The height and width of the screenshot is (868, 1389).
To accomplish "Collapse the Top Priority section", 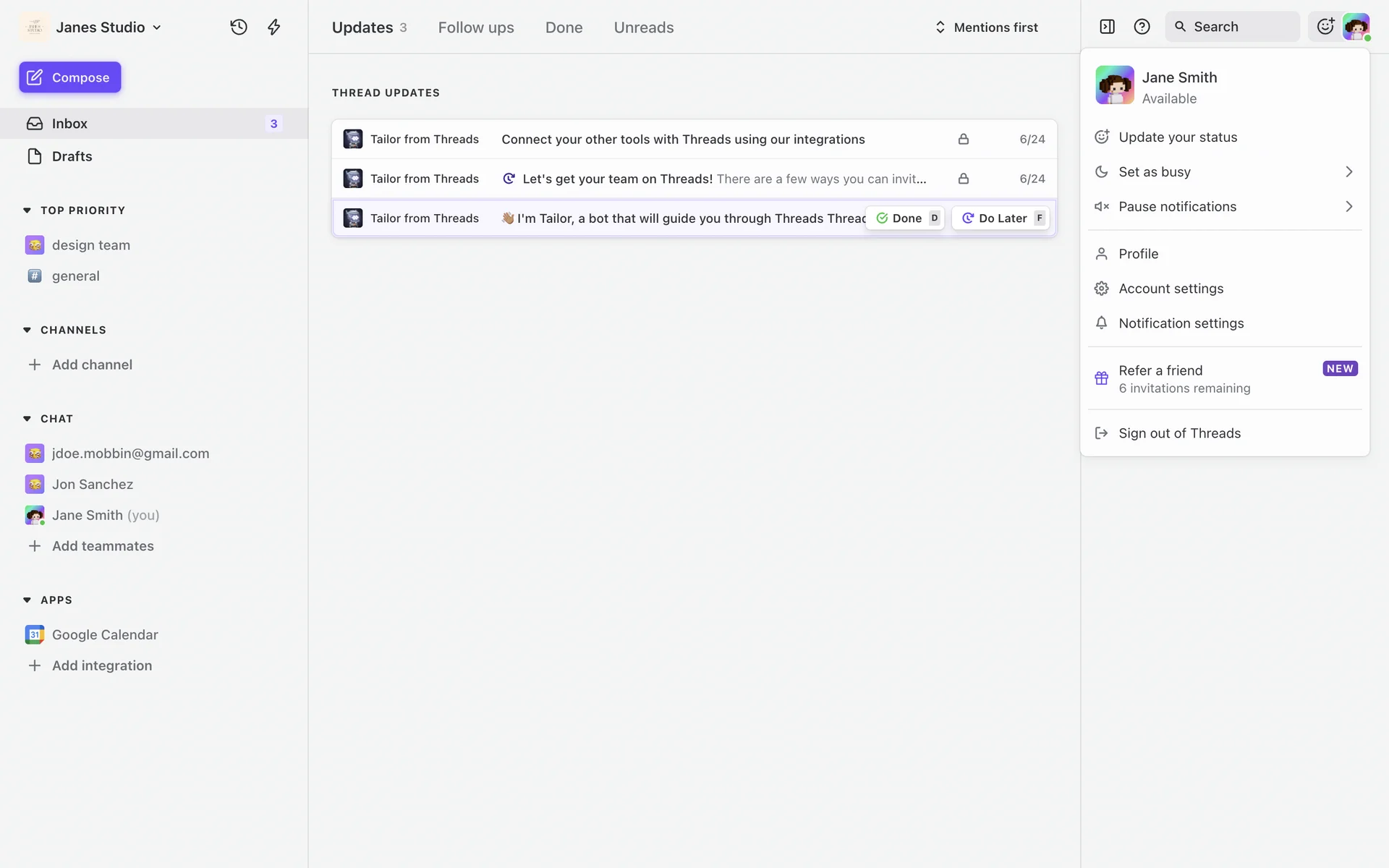I will (27, 210).
